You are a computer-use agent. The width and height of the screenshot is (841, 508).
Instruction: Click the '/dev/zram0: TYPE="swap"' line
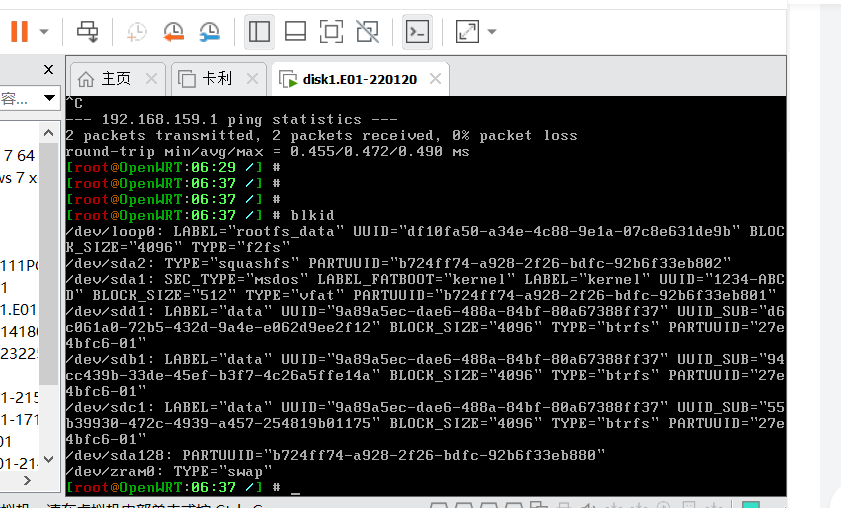169,472
